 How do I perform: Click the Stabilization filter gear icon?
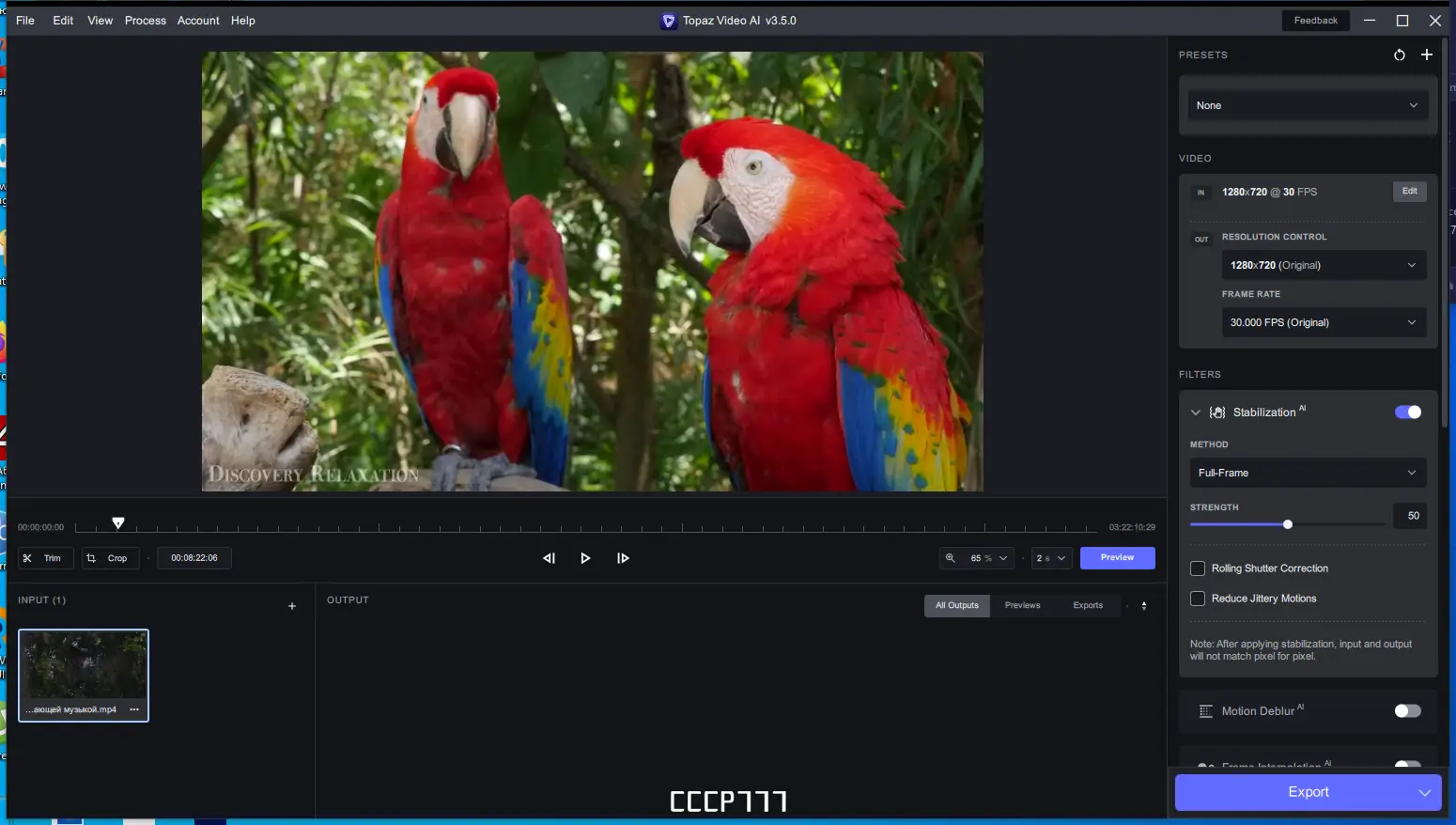1217,412
